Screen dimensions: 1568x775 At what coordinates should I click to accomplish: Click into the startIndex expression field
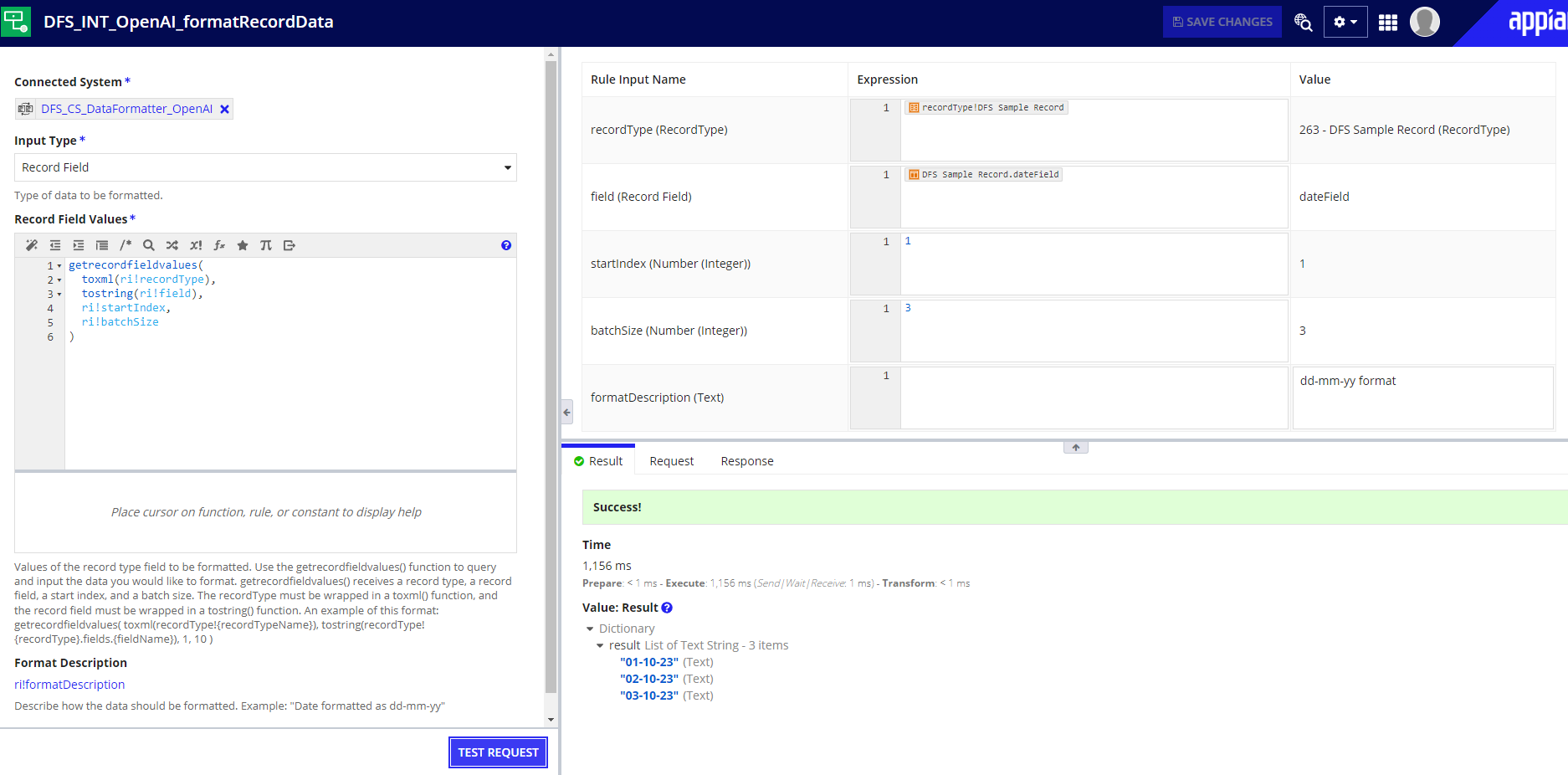(x=1094, y=264)
